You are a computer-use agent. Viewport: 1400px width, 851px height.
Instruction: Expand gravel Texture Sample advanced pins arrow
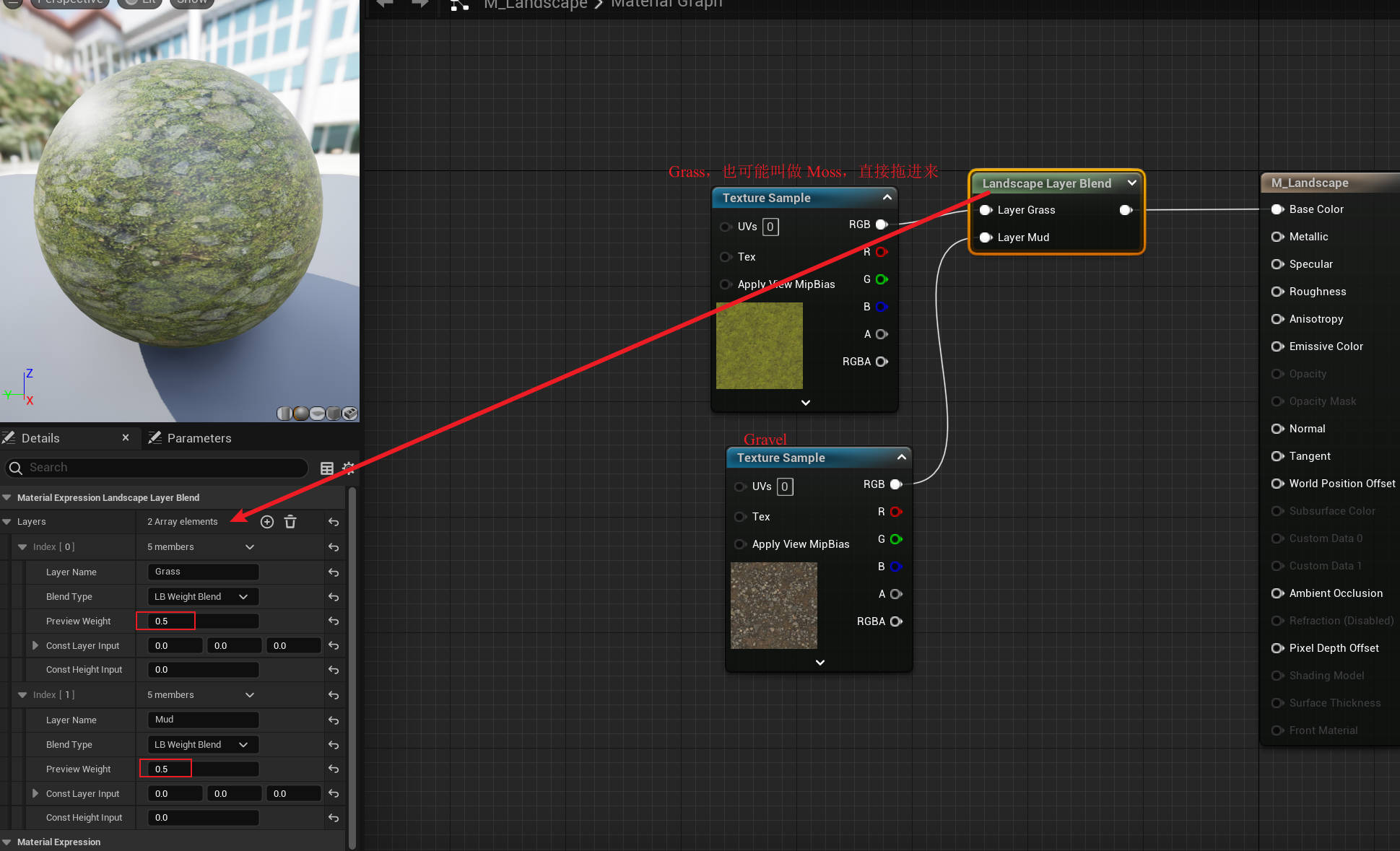click(820, 663)
